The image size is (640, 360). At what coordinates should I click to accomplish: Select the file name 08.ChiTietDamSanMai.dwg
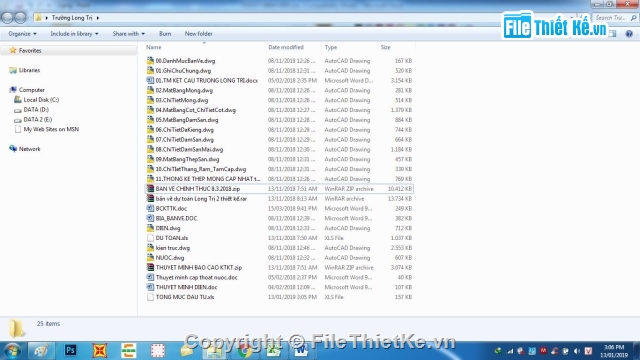point(189,149)
